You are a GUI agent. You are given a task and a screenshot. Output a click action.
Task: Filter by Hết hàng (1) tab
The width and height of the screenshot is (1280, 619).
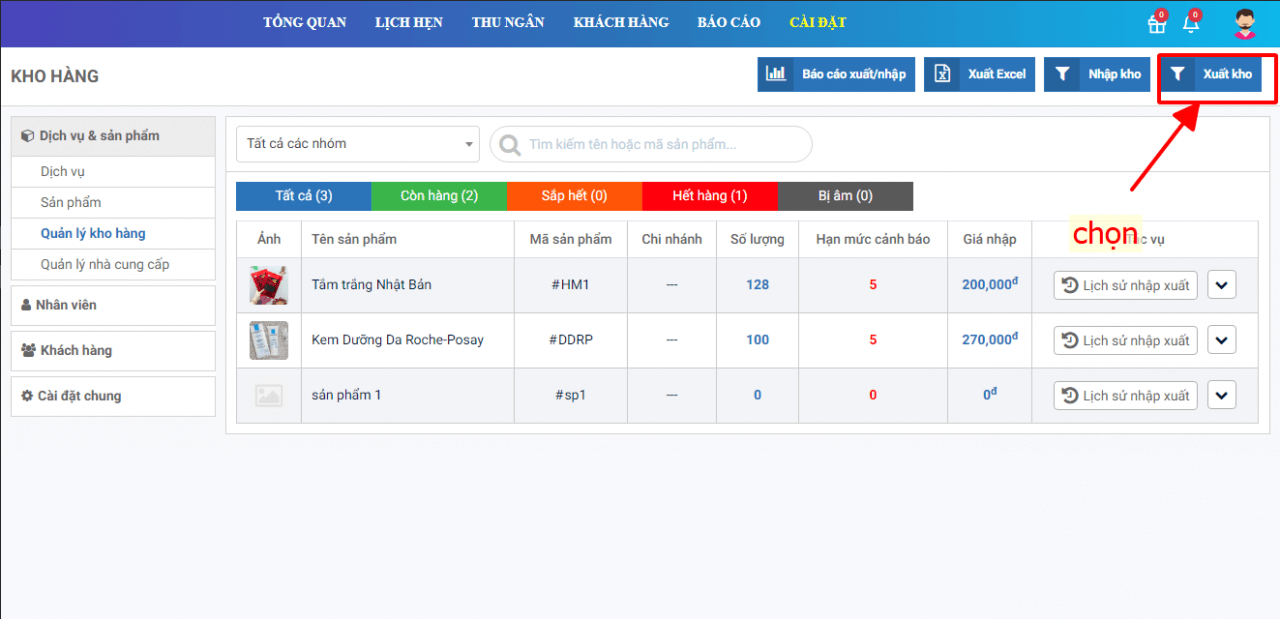(709, 196)
